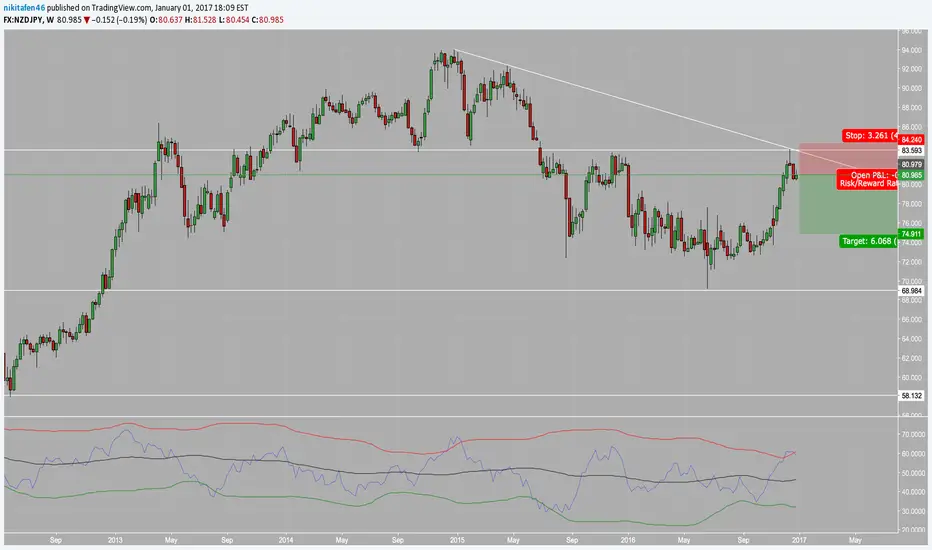
Task: Click the 2016 label on time axis
Action: [628, 540]
